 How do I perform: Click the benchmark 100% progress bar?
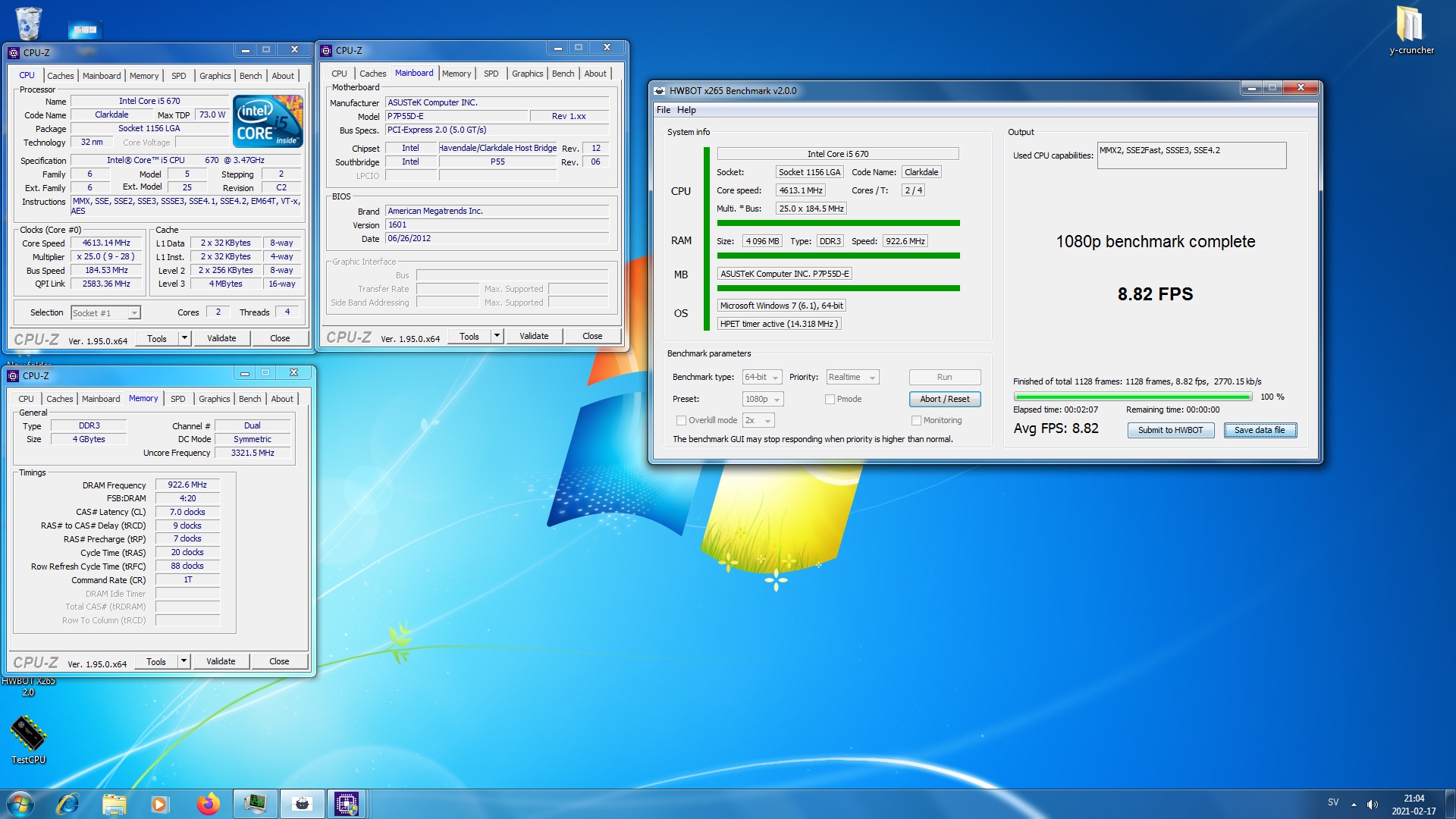coord(1133,397)
